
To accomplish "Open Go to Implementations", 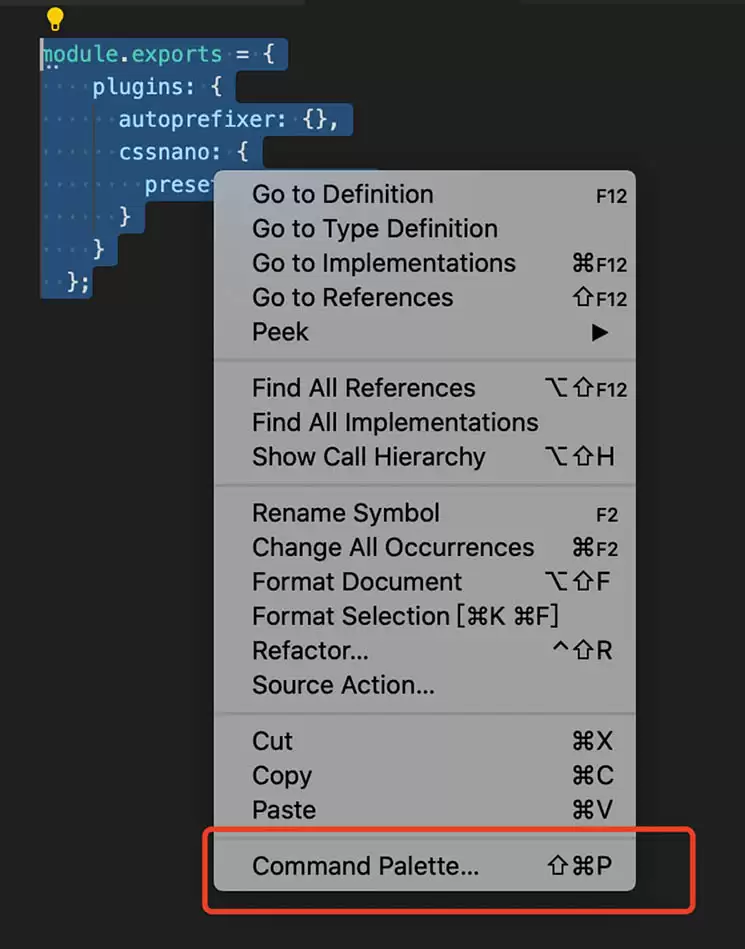I will (383, 263).
